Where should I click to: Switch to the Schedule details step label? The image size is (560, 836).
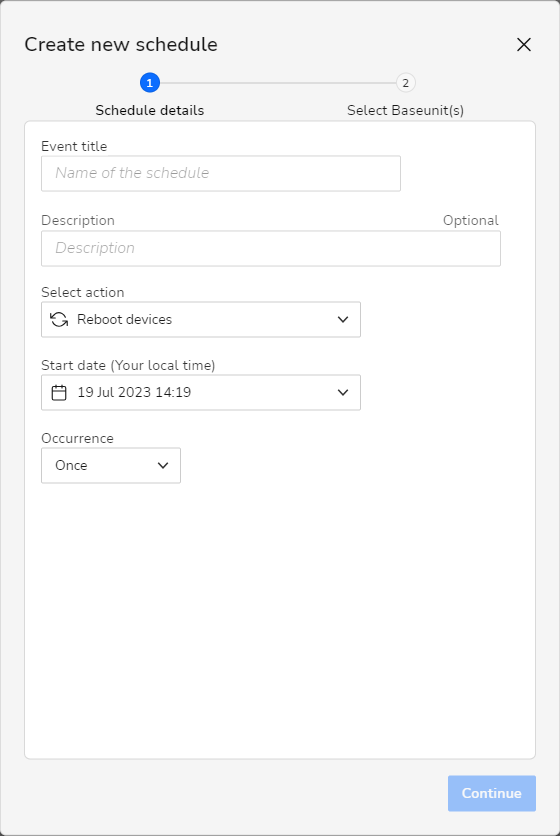pyautogui.click(x=150, y=110)
